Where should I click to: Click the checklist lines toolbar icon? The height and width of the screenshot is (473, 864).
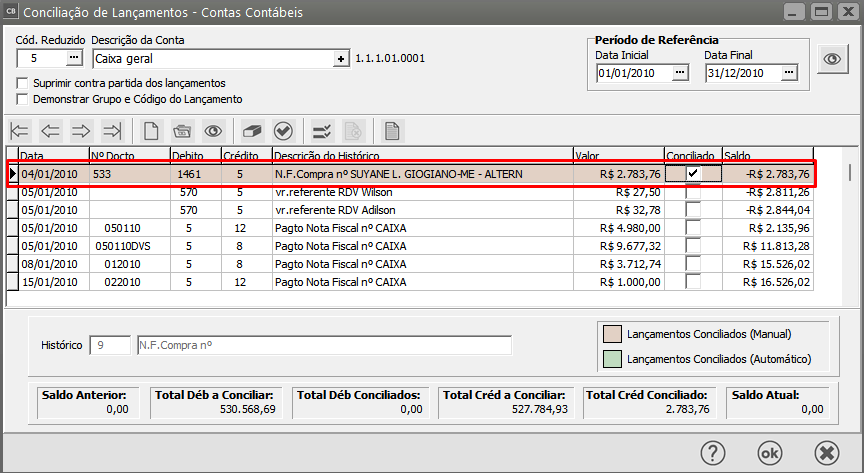click(322, 131)
